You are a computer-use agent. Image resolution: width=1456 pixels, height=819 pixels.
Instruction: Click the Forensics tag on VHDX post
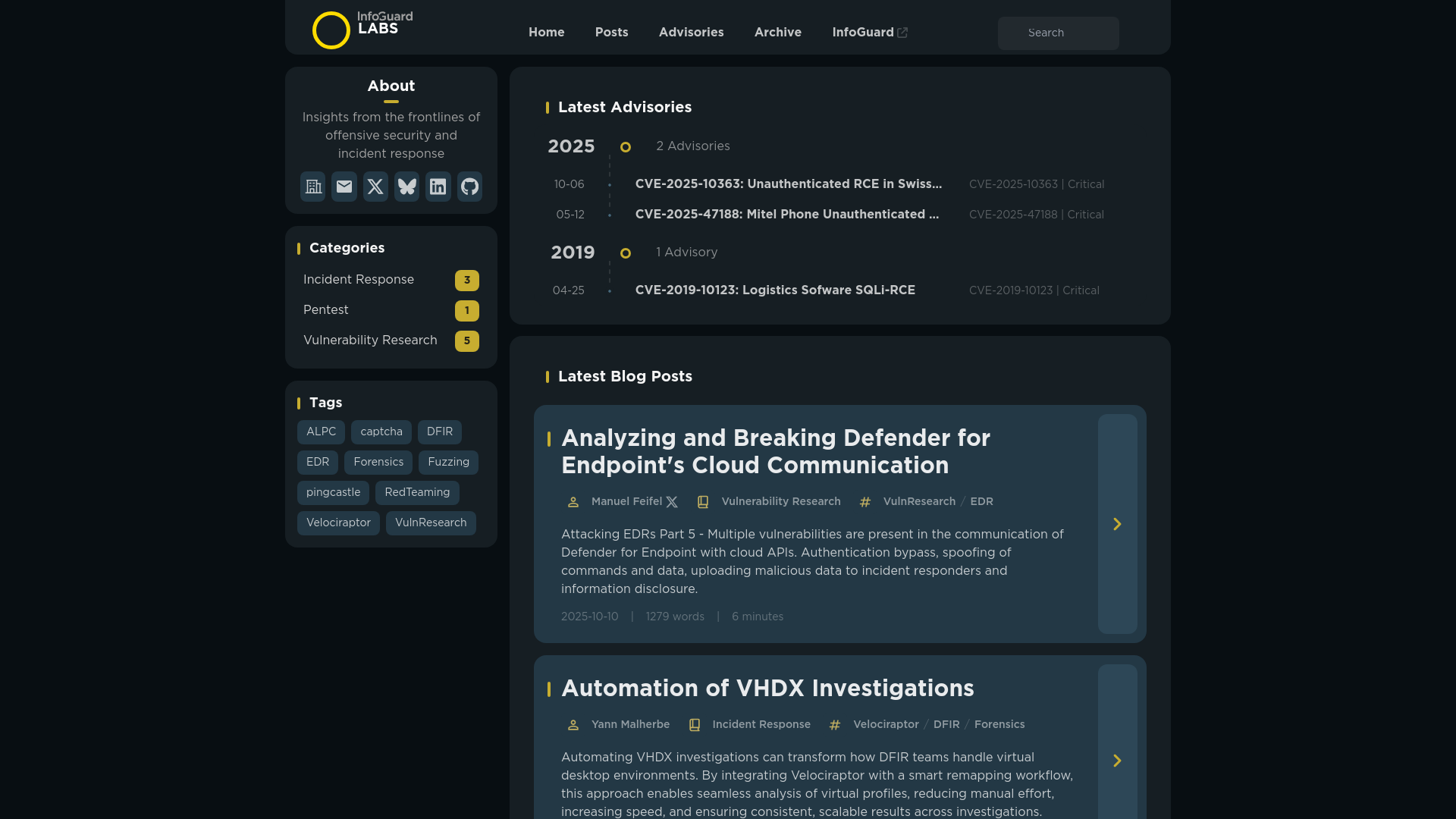(x=999, y=725)
